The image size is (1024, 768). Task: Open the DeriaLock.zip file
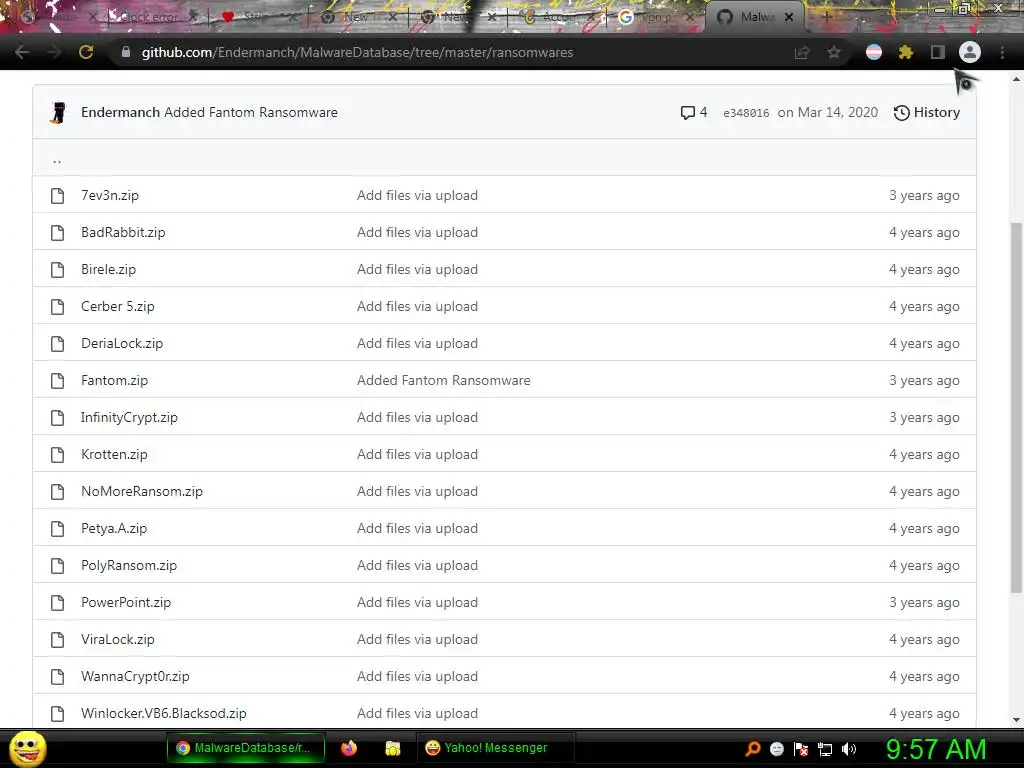[x=122, y=344]
